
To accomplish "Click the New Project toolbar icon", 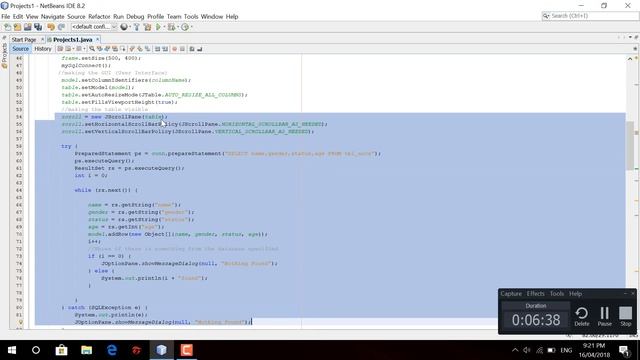I will point(17,27).
